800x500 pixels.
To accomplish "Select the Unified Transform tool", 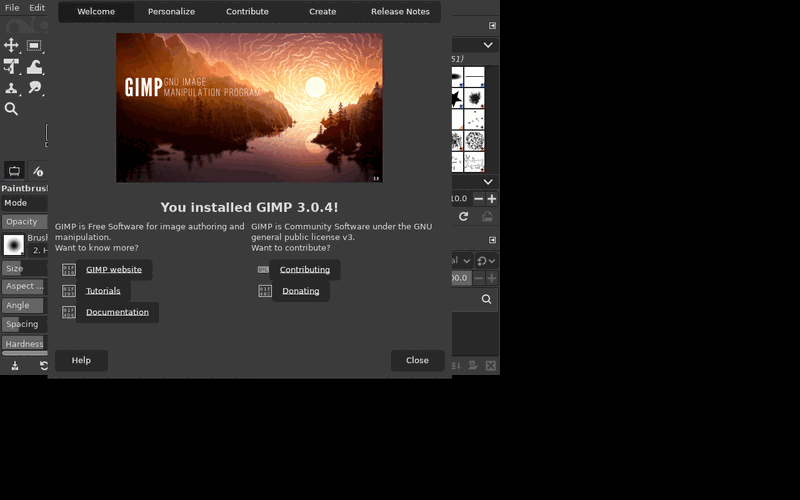I will (11, 67).
